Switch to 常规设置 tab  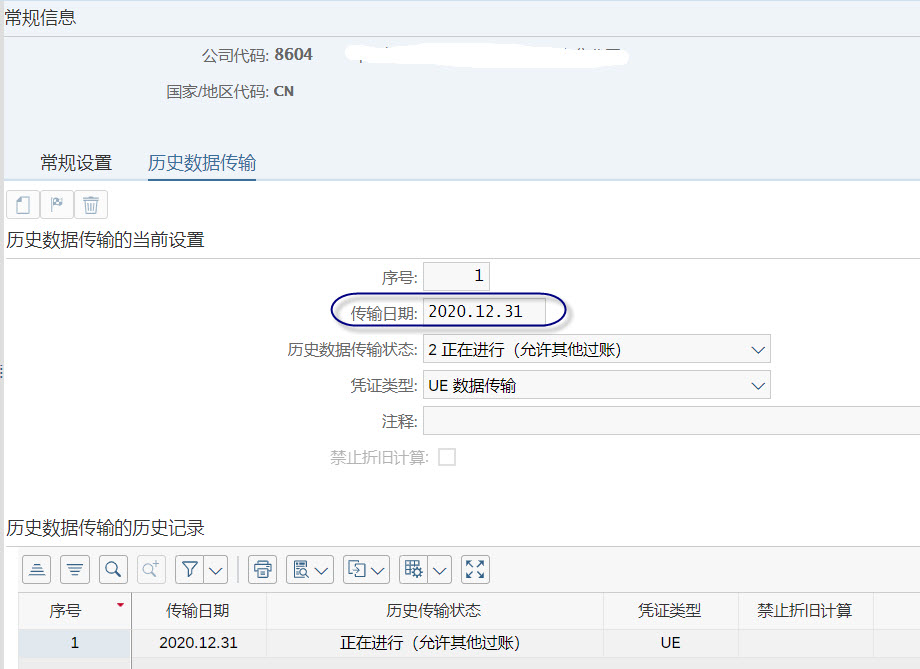(76, 163)
